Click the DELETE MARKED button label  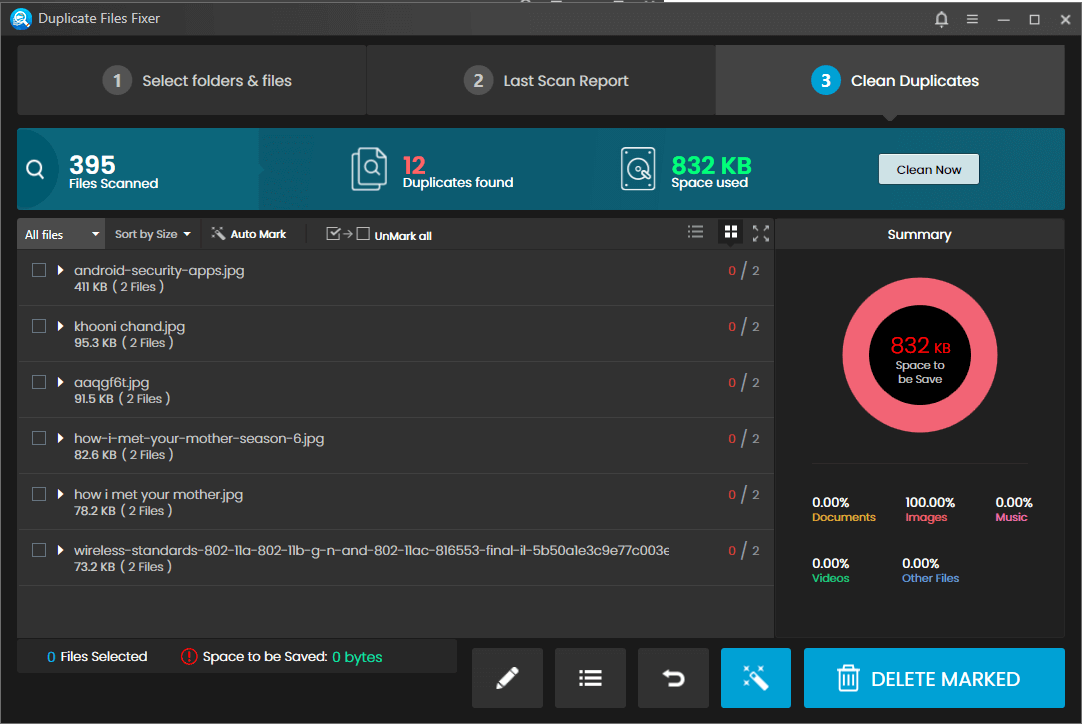point(945,679)
